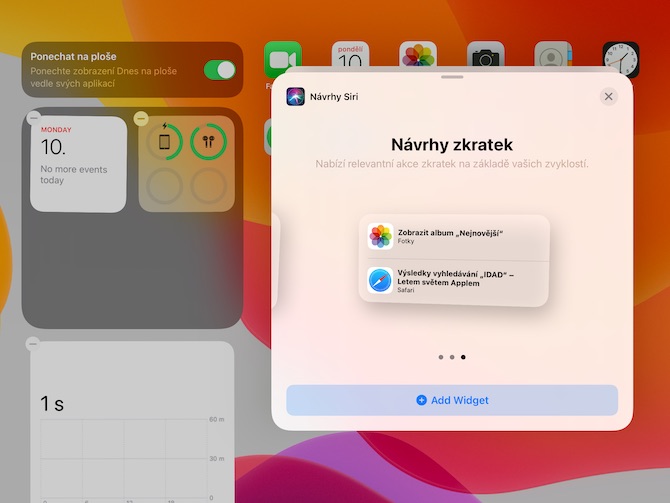Tap the Siri icon next to Návrhy Siri
The width and height of the screenshot is (670, 503).
pyautogui.click(x=296, y=97)
